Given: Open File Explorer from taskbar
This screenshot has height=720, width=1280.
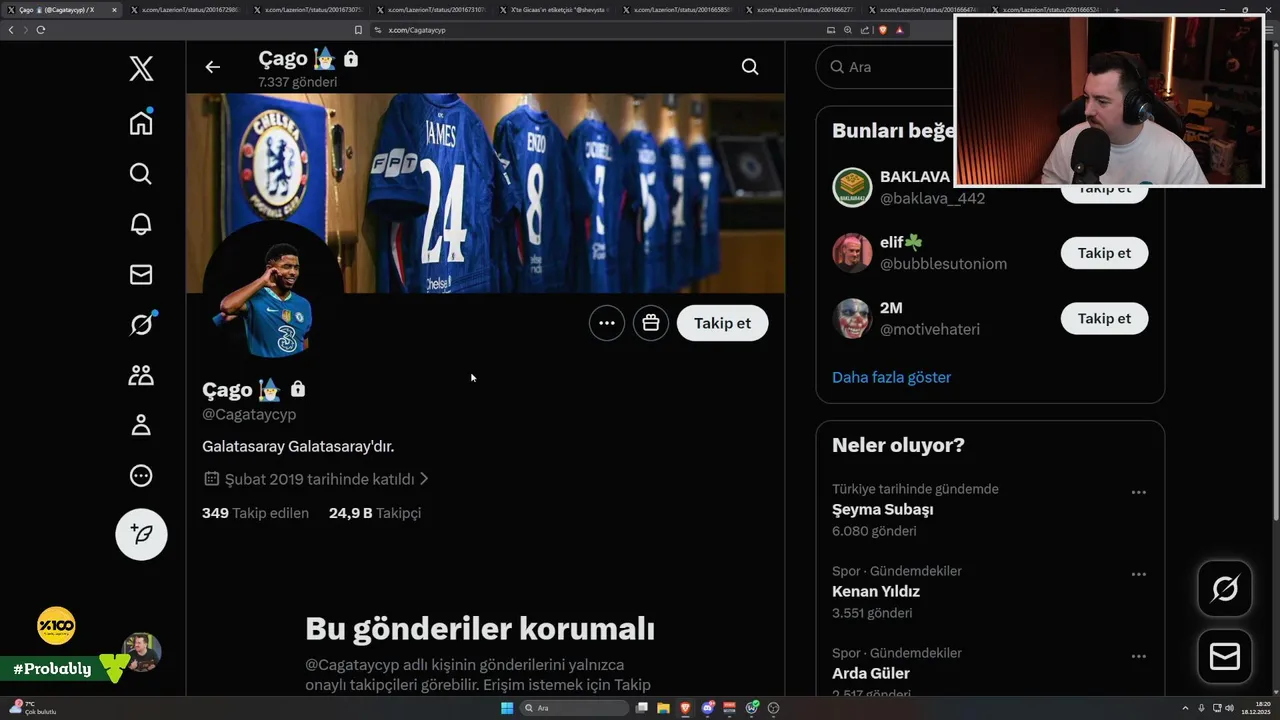Looking at the screenshot, I should (x=663, y=708).
